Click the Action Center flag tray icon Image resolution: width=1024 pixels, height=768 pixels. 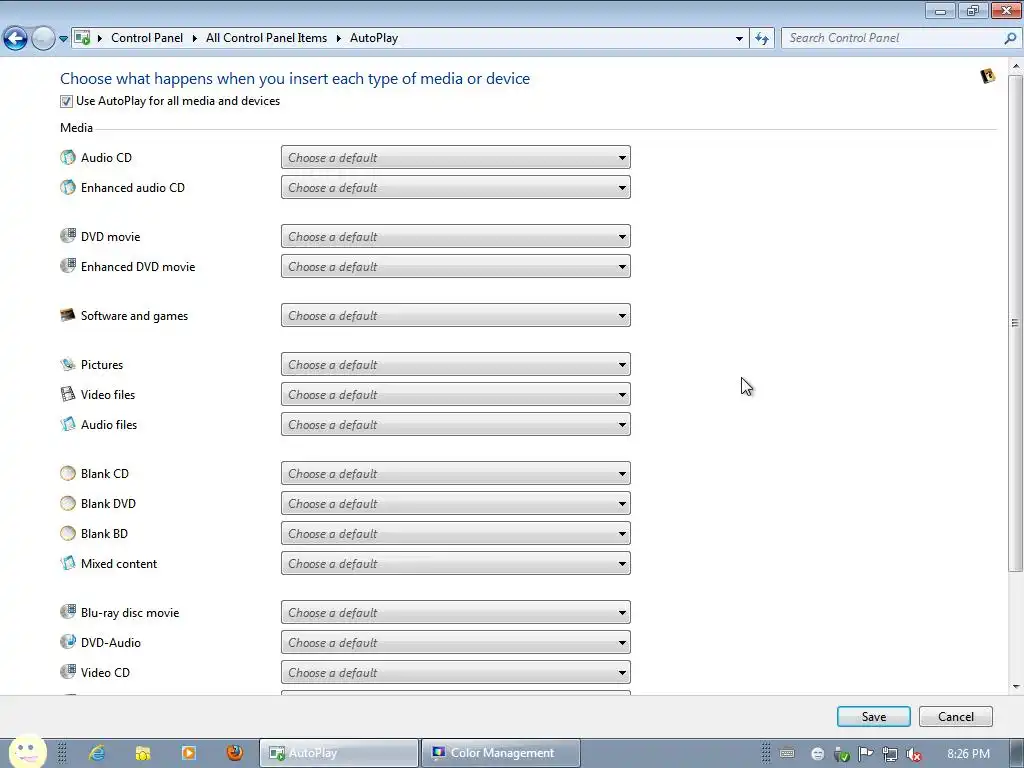866,754
